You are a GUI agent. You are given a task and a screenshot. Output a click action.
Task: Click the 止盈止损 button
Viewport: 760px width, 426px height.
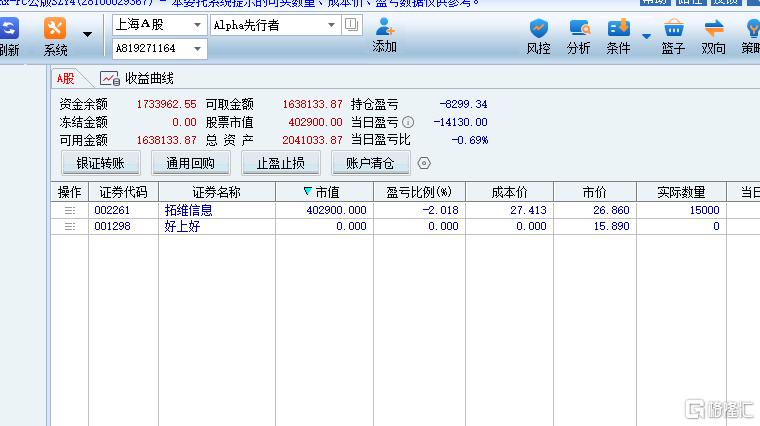(x=281, y=163)
